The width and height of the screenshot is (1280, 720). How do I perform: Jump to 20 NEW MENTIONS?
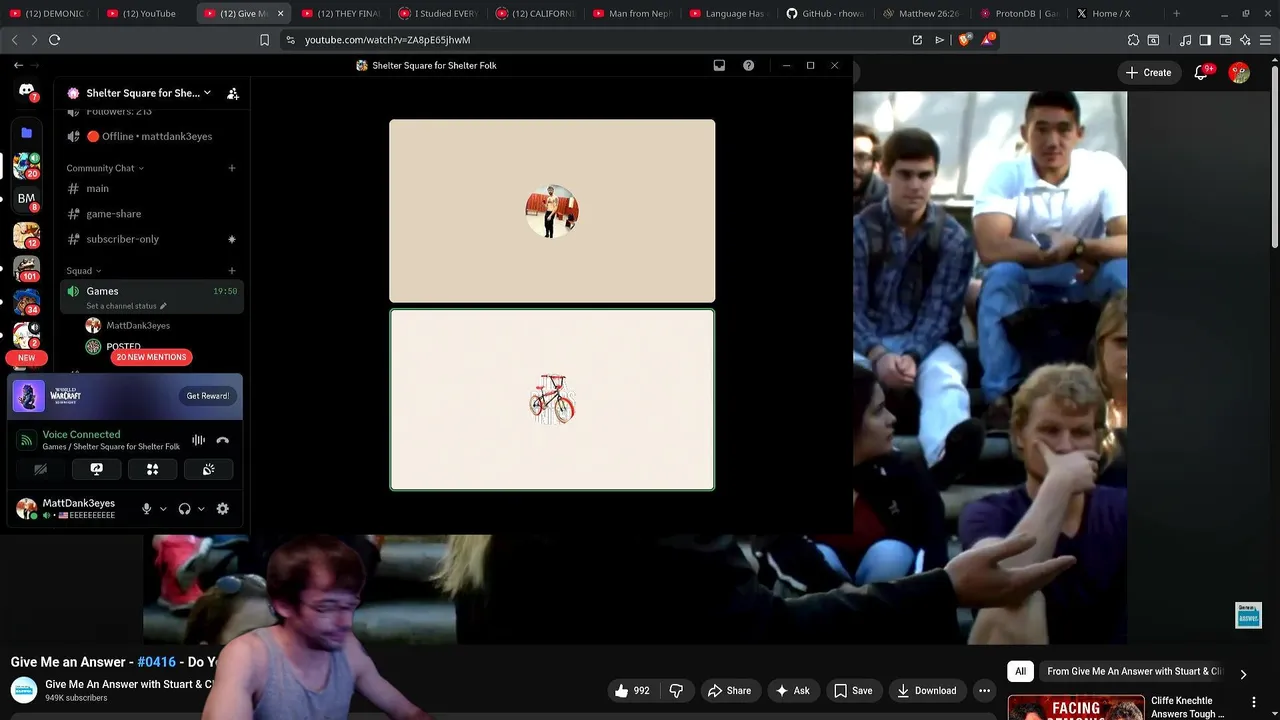tap(151, 357)
